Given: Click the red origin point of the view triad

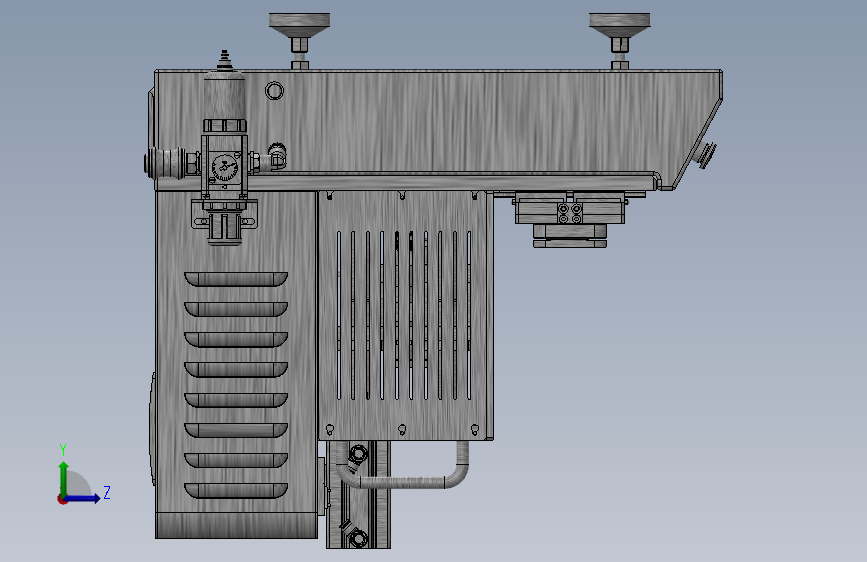Looking at the screenshot, I should (62, 499).
